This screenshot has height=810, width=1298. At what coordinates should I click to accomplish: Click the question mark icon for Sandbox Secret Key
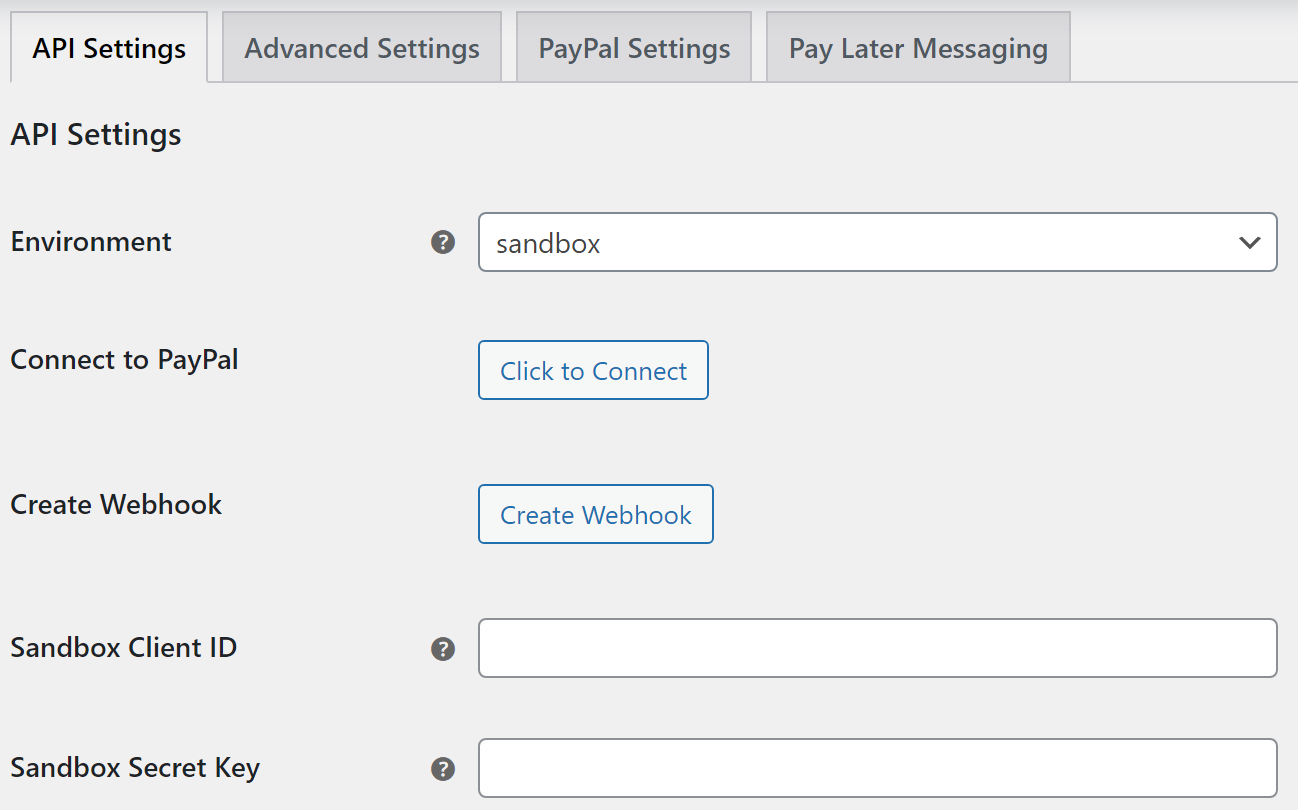443,769
